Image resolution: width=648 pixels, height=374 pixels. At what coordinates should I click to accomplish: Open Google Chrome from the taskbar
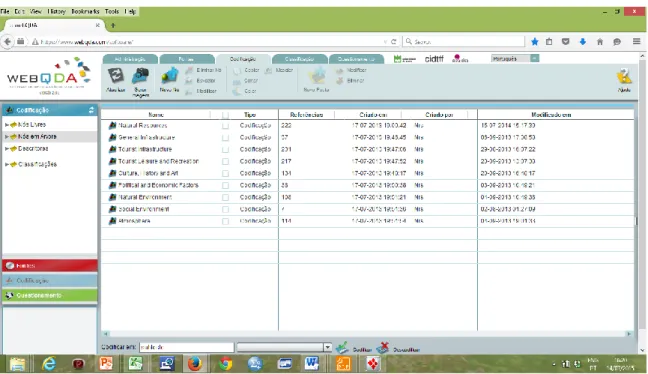pyautogui.click(x=226, y=364)
